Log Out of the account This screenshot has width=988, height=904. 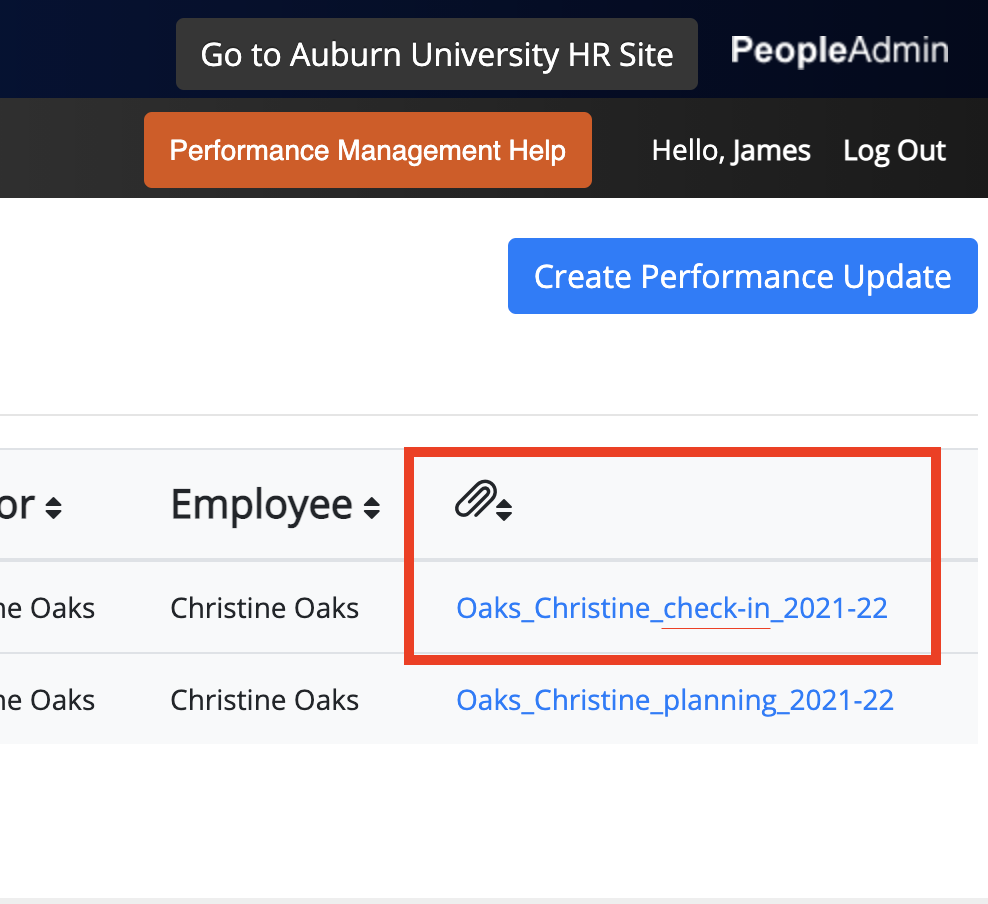[894, 151]
